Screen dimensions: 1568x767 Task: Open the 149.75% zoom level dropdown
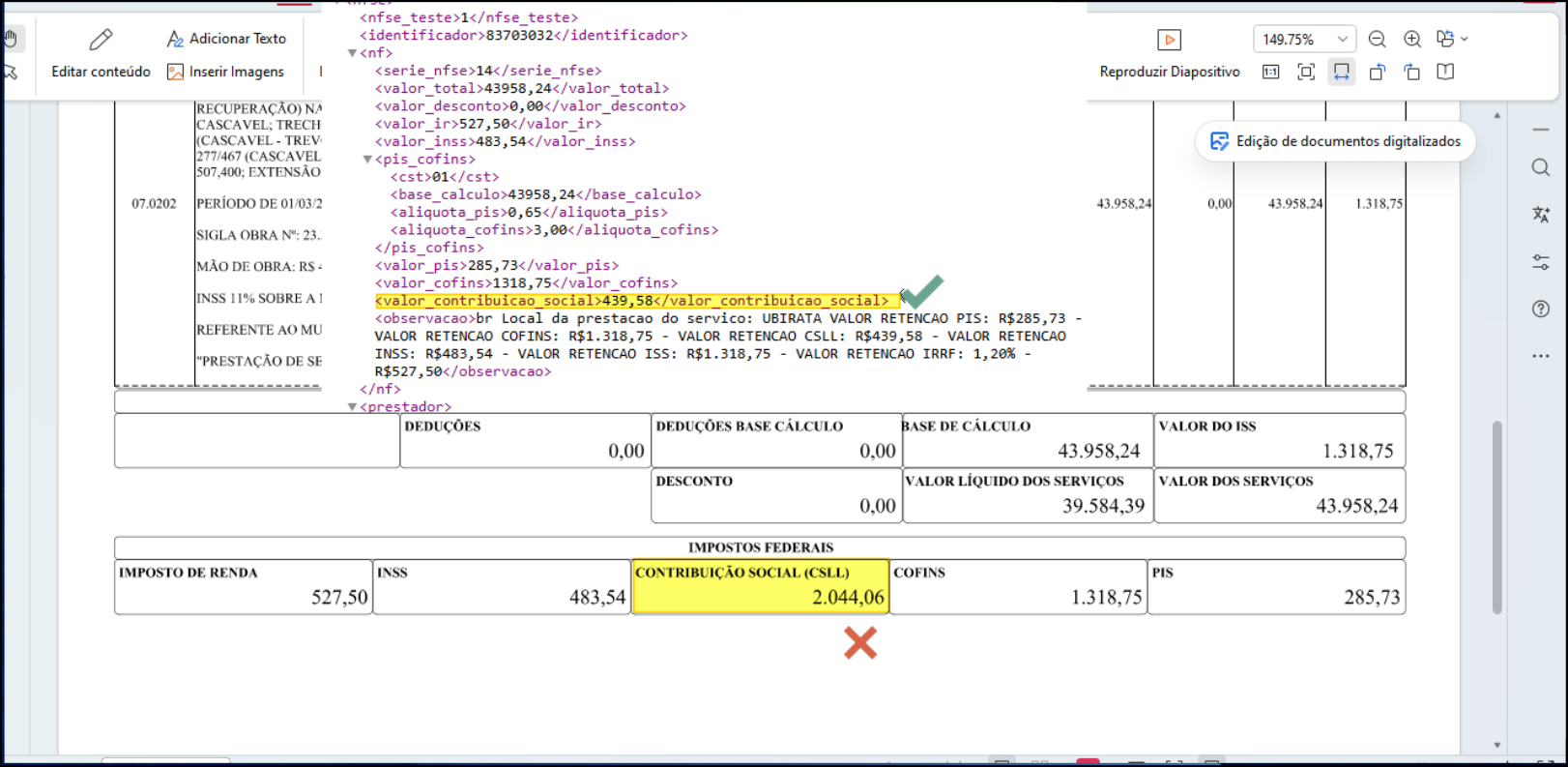1305,39
